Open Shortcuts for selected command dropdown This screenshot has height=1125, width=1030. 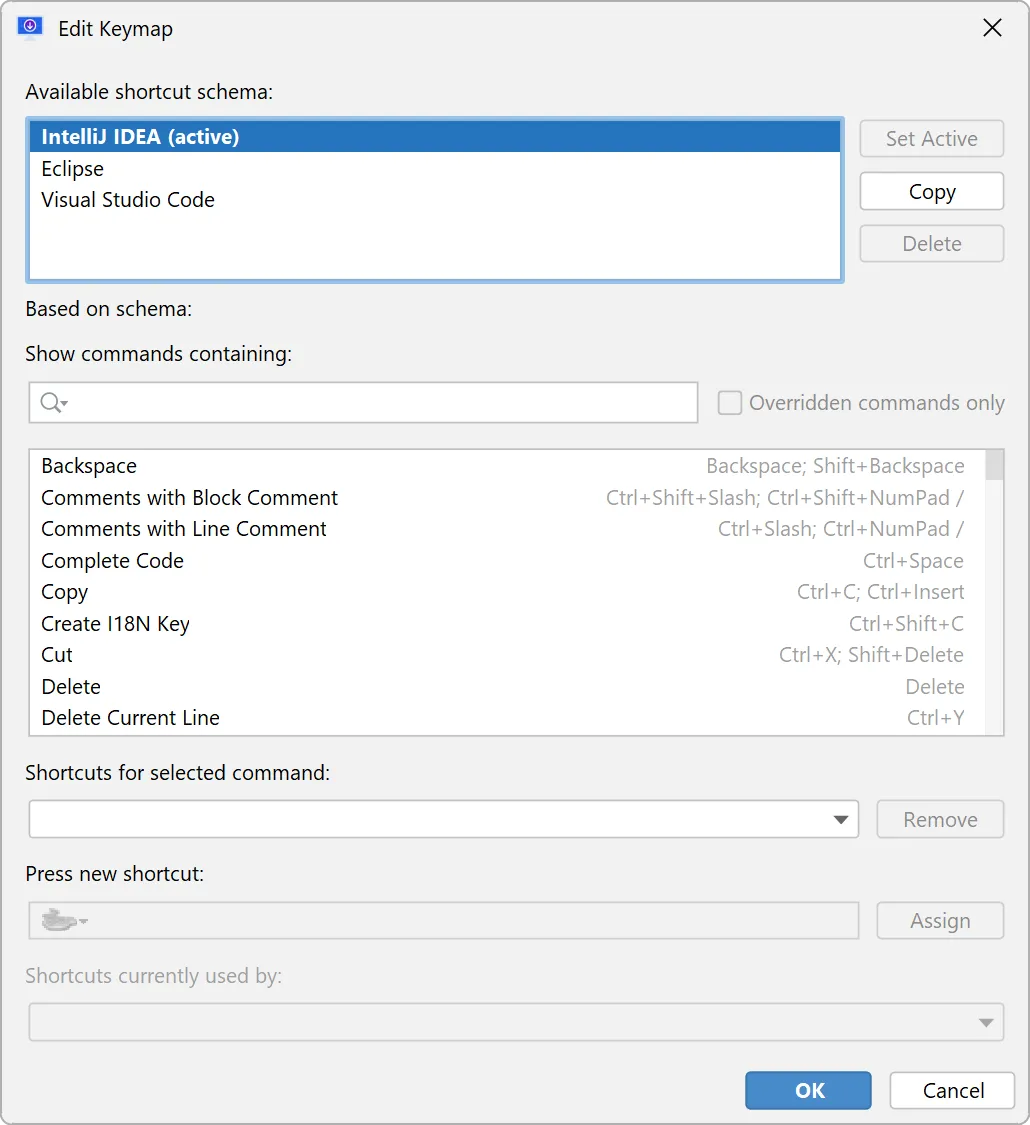click(x=841, y=819)
